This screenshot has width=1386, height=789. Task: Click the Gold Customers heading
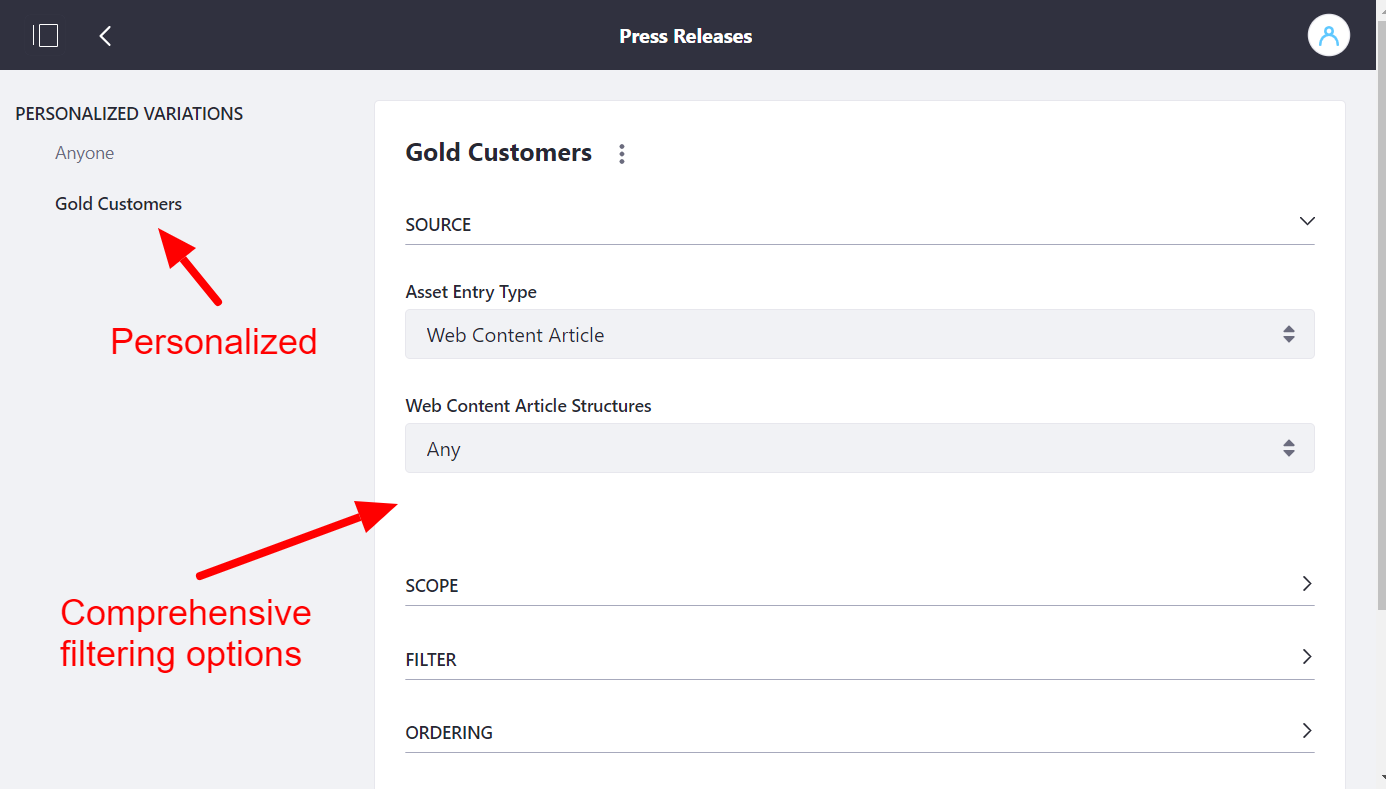click(x=498, y=152)
